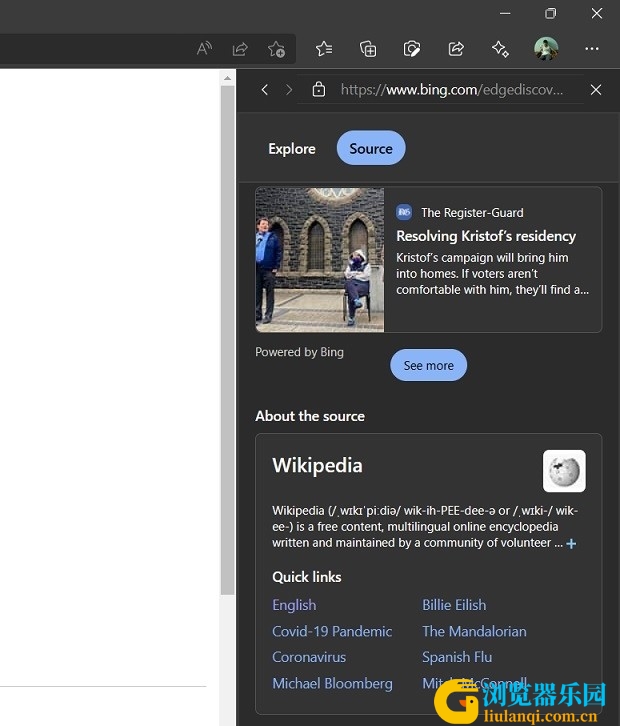Go back in the sidebar panel
The height and width of the screenshot is (726, 620).
(264, 90)
